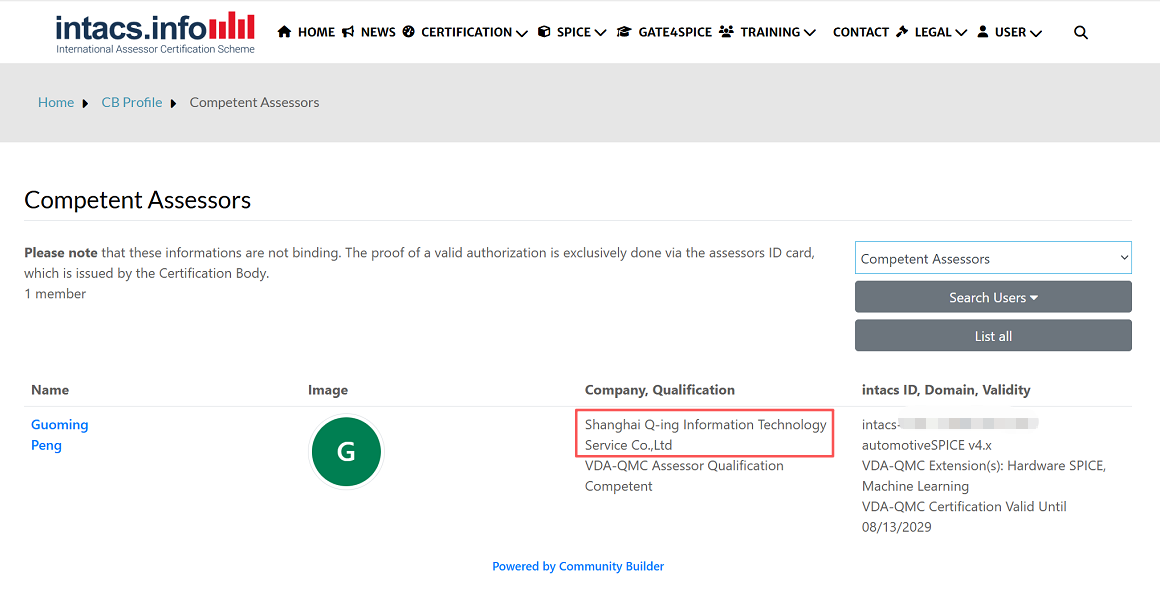The image size is (1161, 599).
Task: Click the 08/13/2029 validity date
Action: tap(897, 527)
